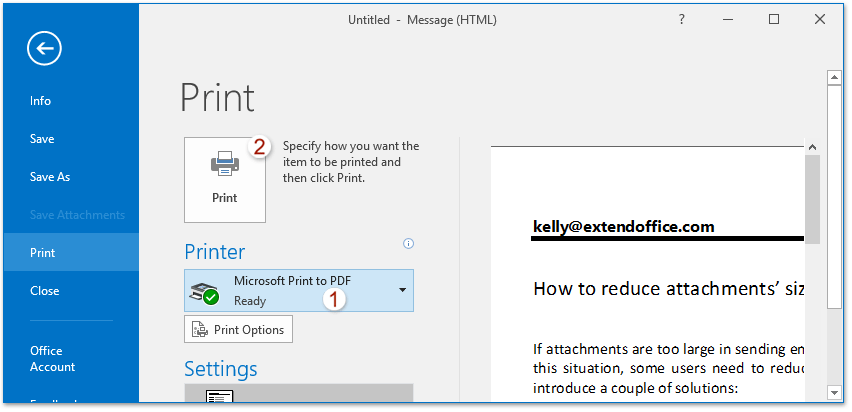
Task: Click the back arrow circle icon
Action: click(x=45, y=48)
